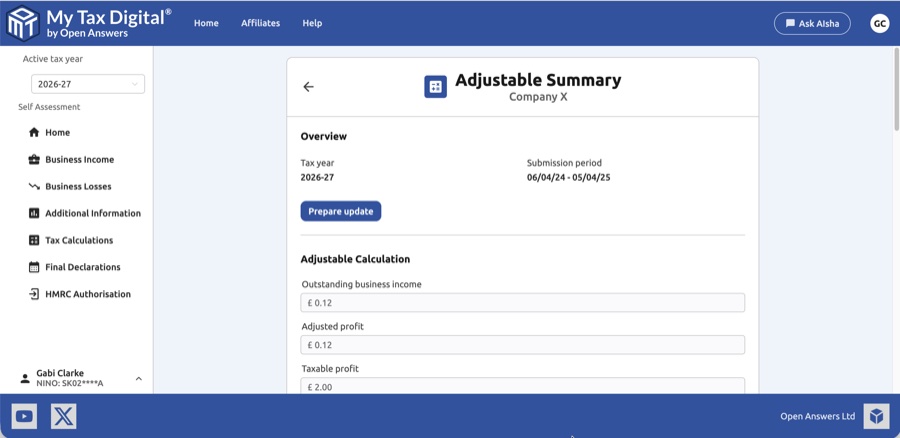900x438 pixels.
Task: Open Final Declarations in sidebar
Action: coord(83,267)
